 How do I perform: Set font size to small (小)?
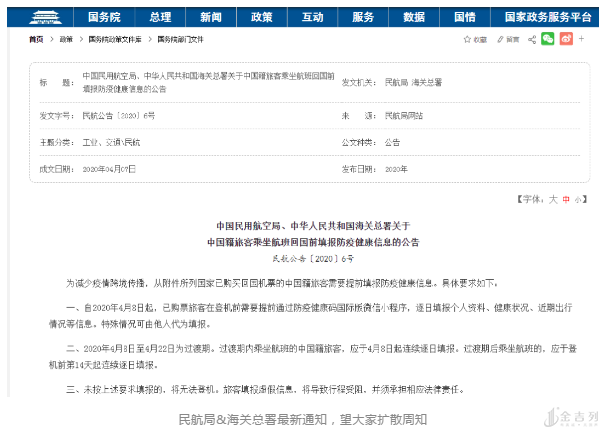tap(577, 198)
